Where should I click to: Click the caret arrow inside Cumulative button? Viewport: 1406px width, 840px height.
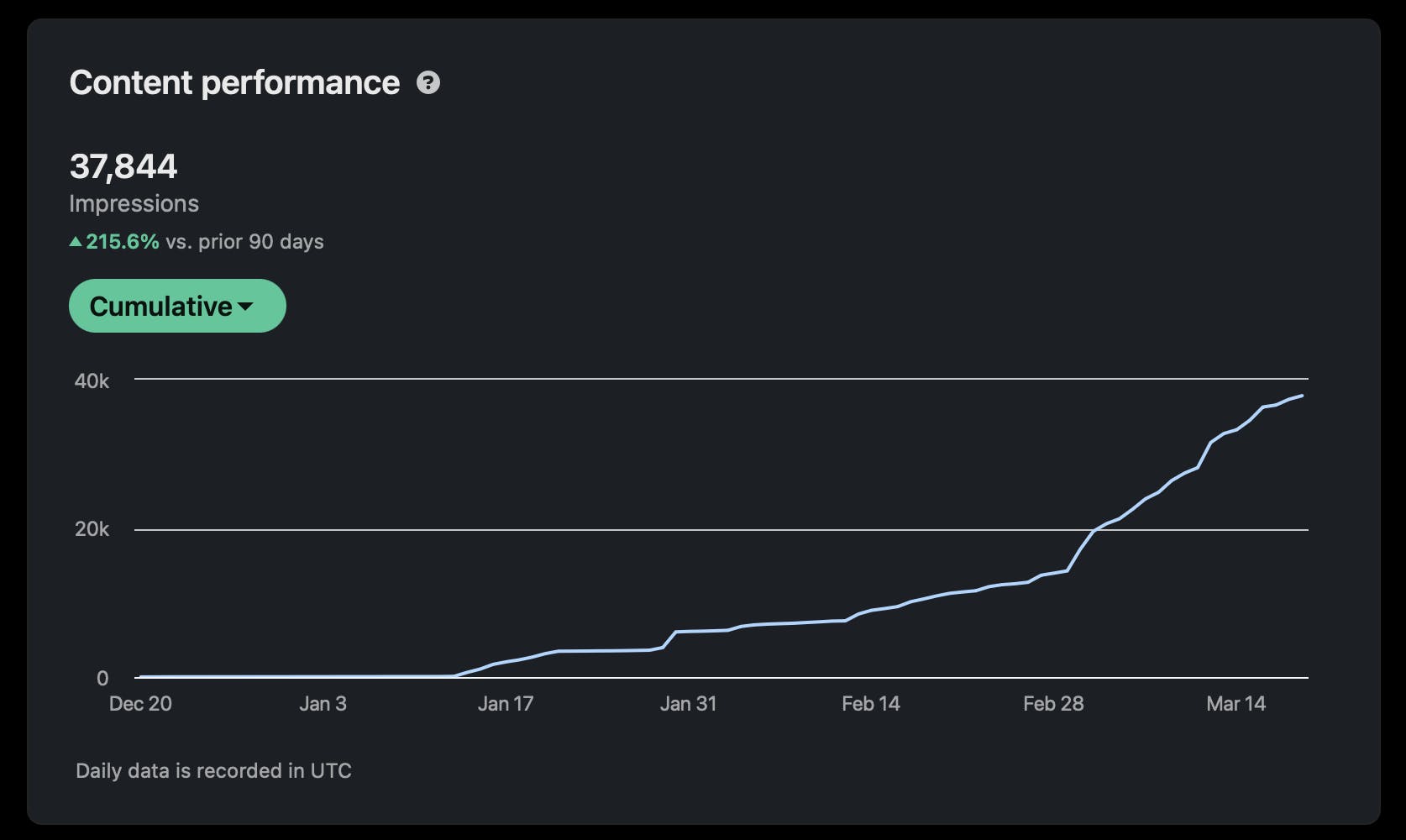(x=245, y=307)
